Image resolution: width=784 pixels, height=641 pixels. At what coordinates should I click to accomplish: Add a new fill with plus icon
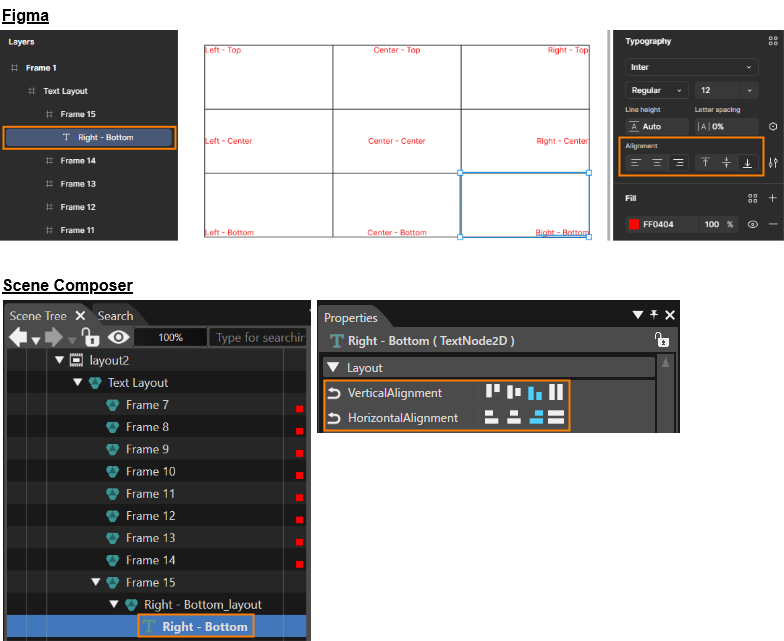coord(772,198)
